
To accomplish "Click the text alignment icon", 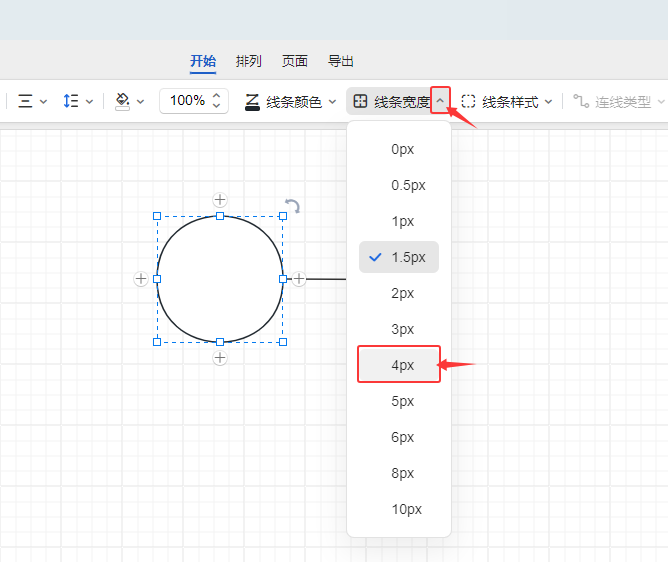I will (26, 101).
